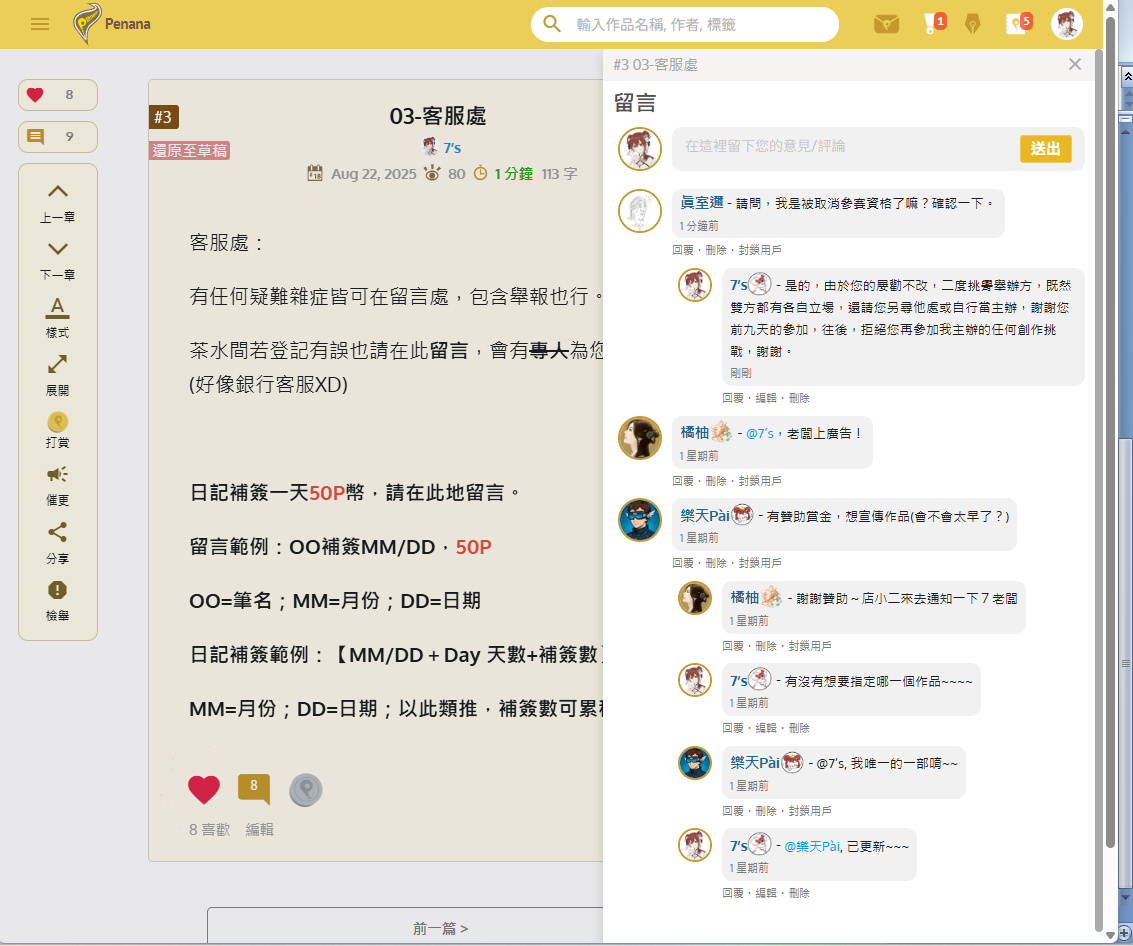1133x946 pixels.
Task: Reply to 橘柚's 老闆上廣告 comment
Action: point(683,481)
